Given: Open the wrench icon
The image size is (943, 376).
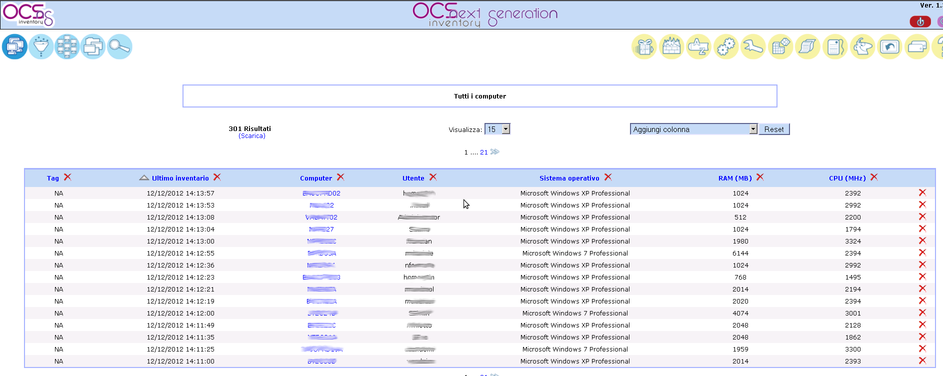Looking at the screenshot, I should click(754, 46).
